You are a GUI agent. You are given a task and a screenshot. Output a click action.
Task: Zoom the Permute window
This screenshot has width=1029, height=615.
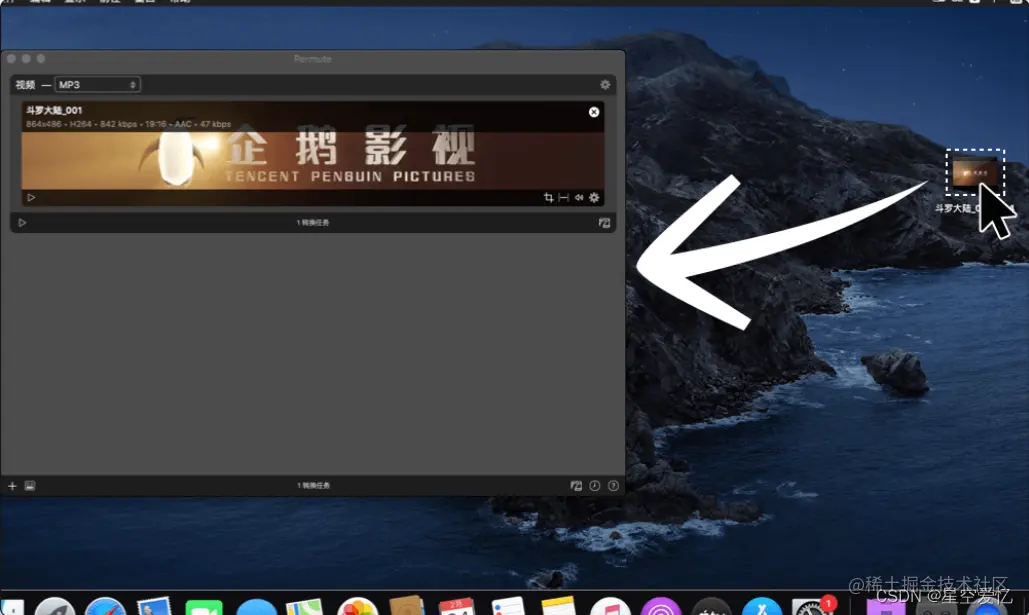pos(41,58)
